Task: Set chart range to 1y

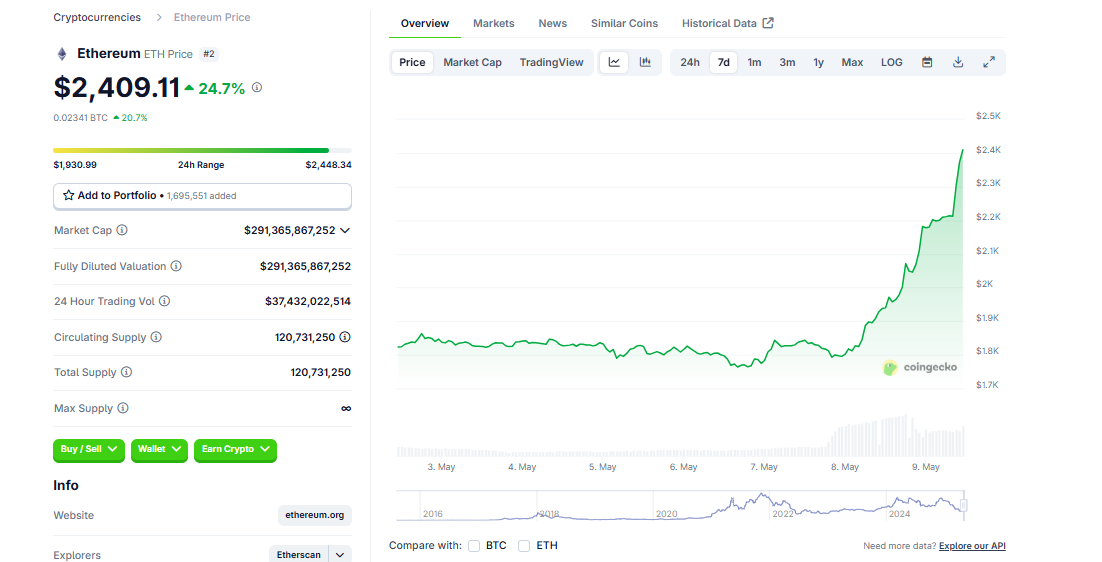Action: point(819,62)
